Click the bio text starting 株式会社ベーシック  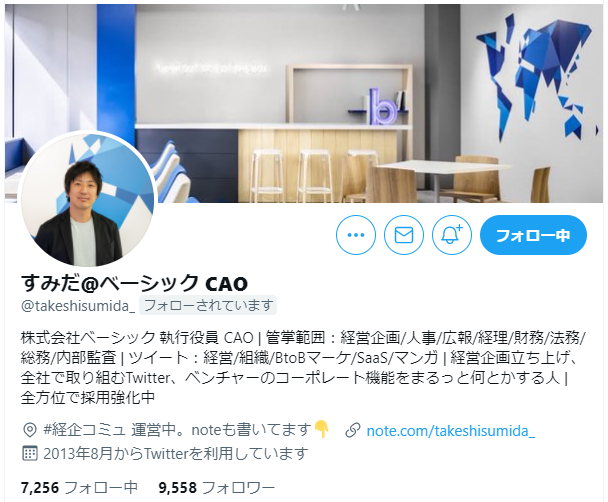(303, 367)
